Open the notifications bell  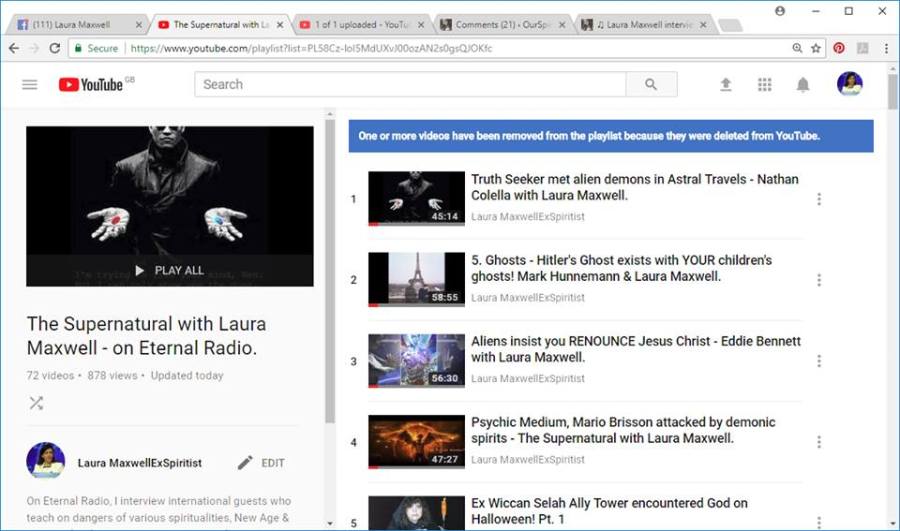[803, 85]
